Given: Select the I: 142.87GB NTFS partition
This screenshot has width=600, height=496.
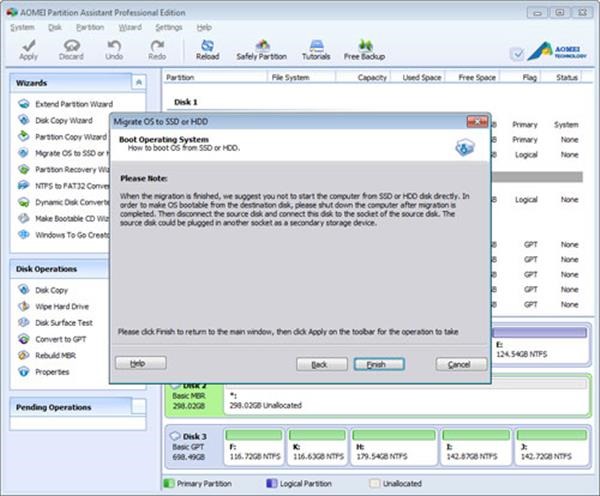Looking at the screenshot, I should [476, 446].
